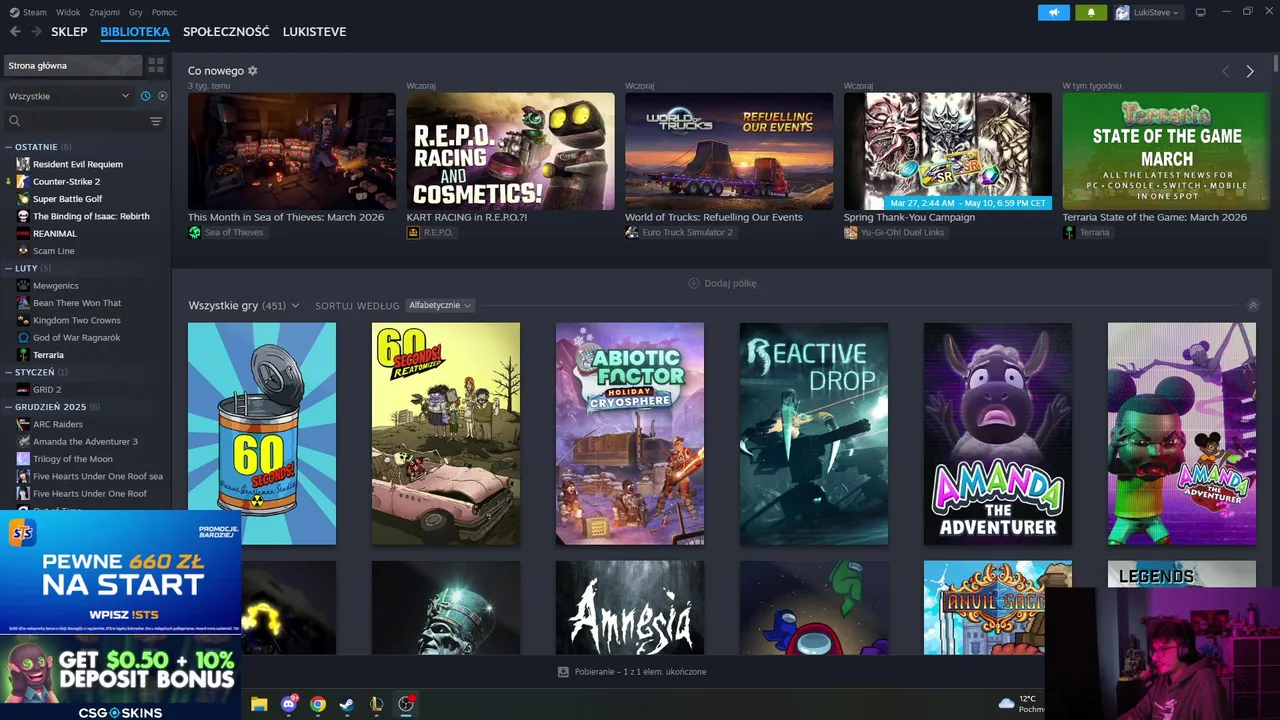The height and width of the screenshot is (720, 1280).
Task: Collapse the GRUDZIEŃ 2025 category
Action: (x=52, y=407)
